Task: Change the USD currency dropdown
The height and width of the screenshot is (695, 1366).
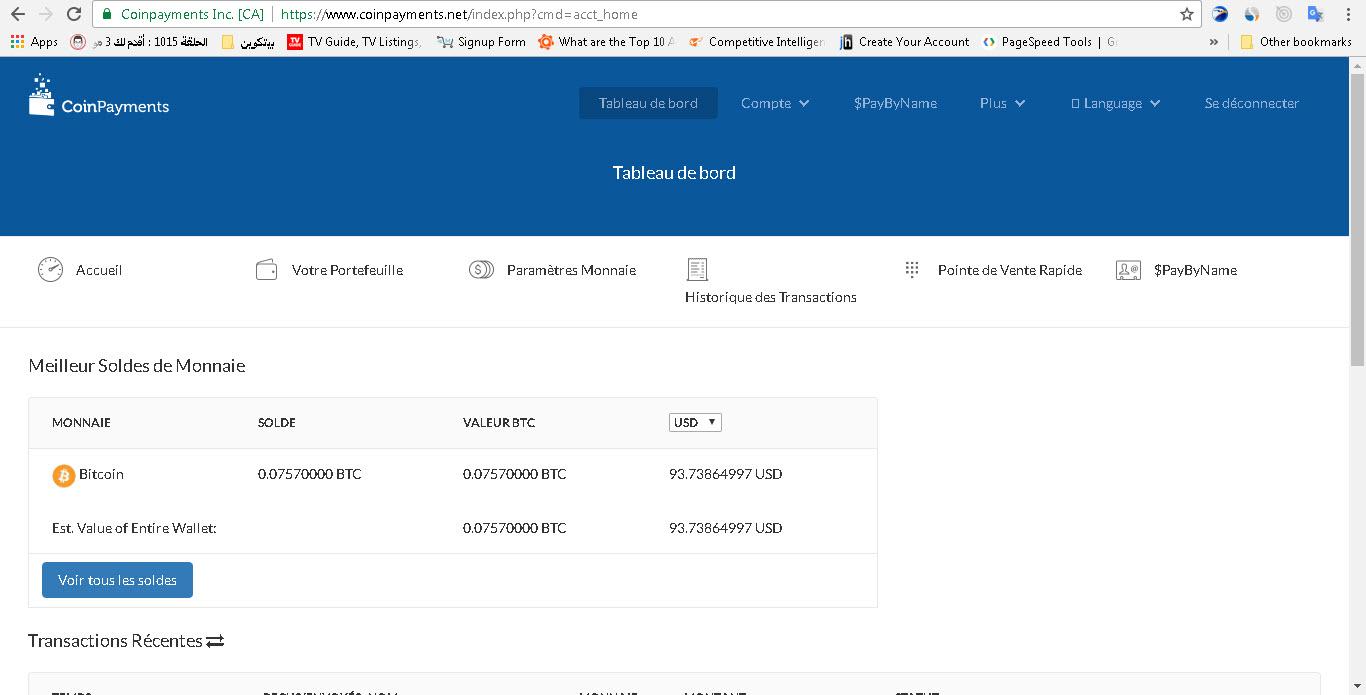Action: coord(695,422)
